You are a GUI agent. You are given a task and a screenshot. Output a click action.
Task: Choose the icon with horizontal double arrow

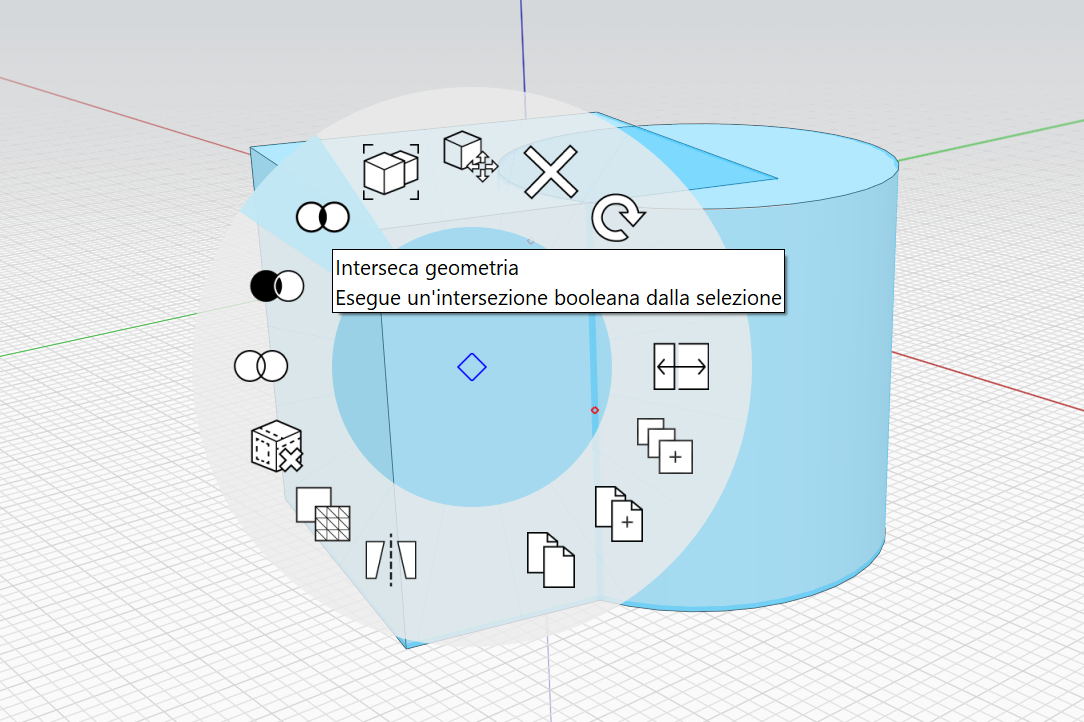pos(681,366)
